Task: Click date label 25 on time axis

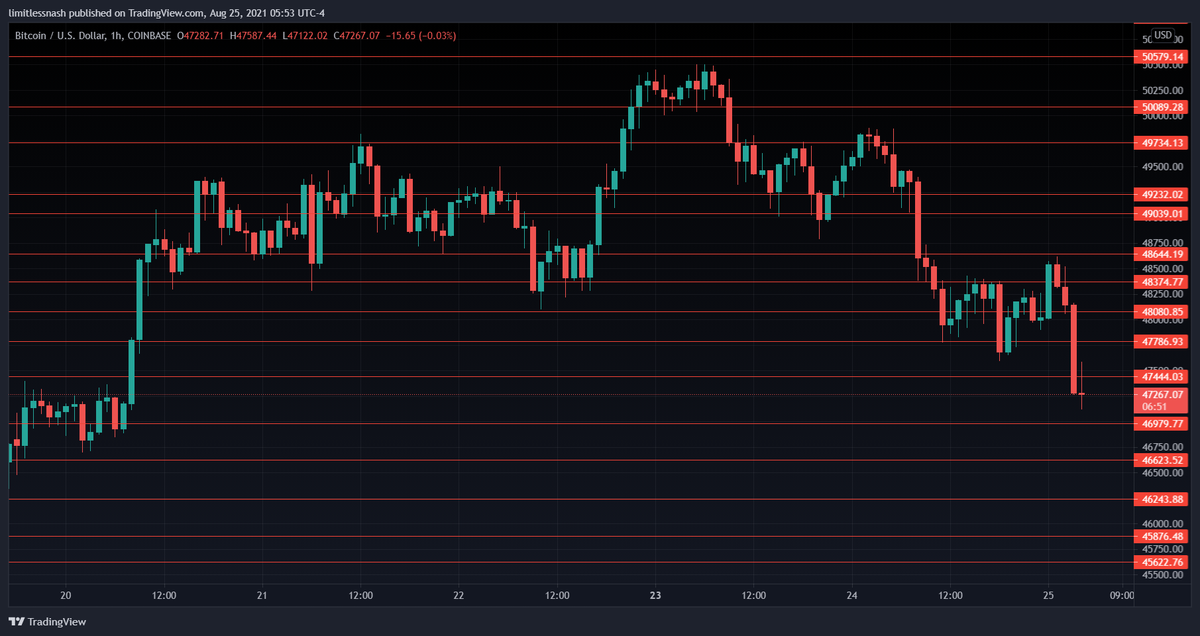Action: coord(1048,596)
